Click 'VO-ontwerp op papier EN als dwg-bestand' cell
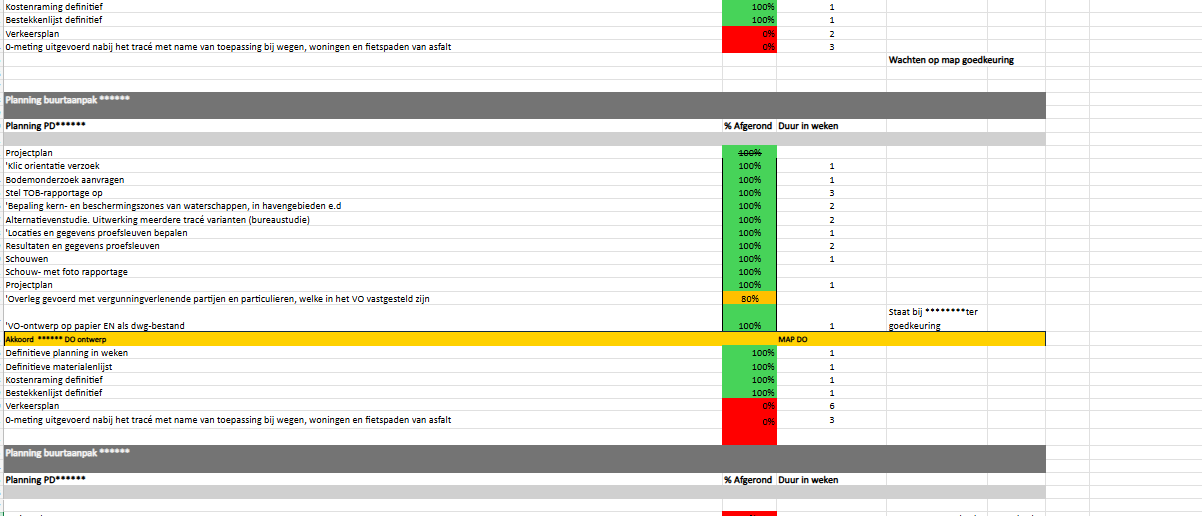 (x=95, y=326)
